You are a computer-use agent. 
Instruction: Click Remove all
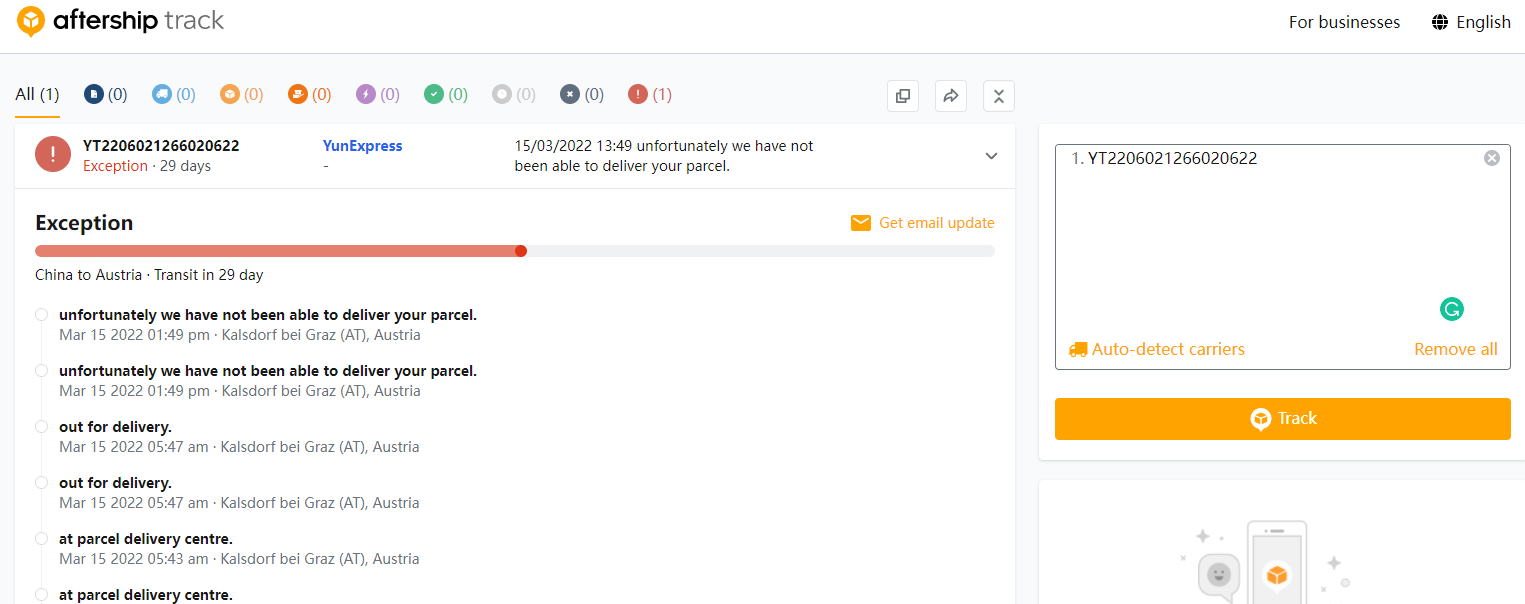click(1455, 349)
